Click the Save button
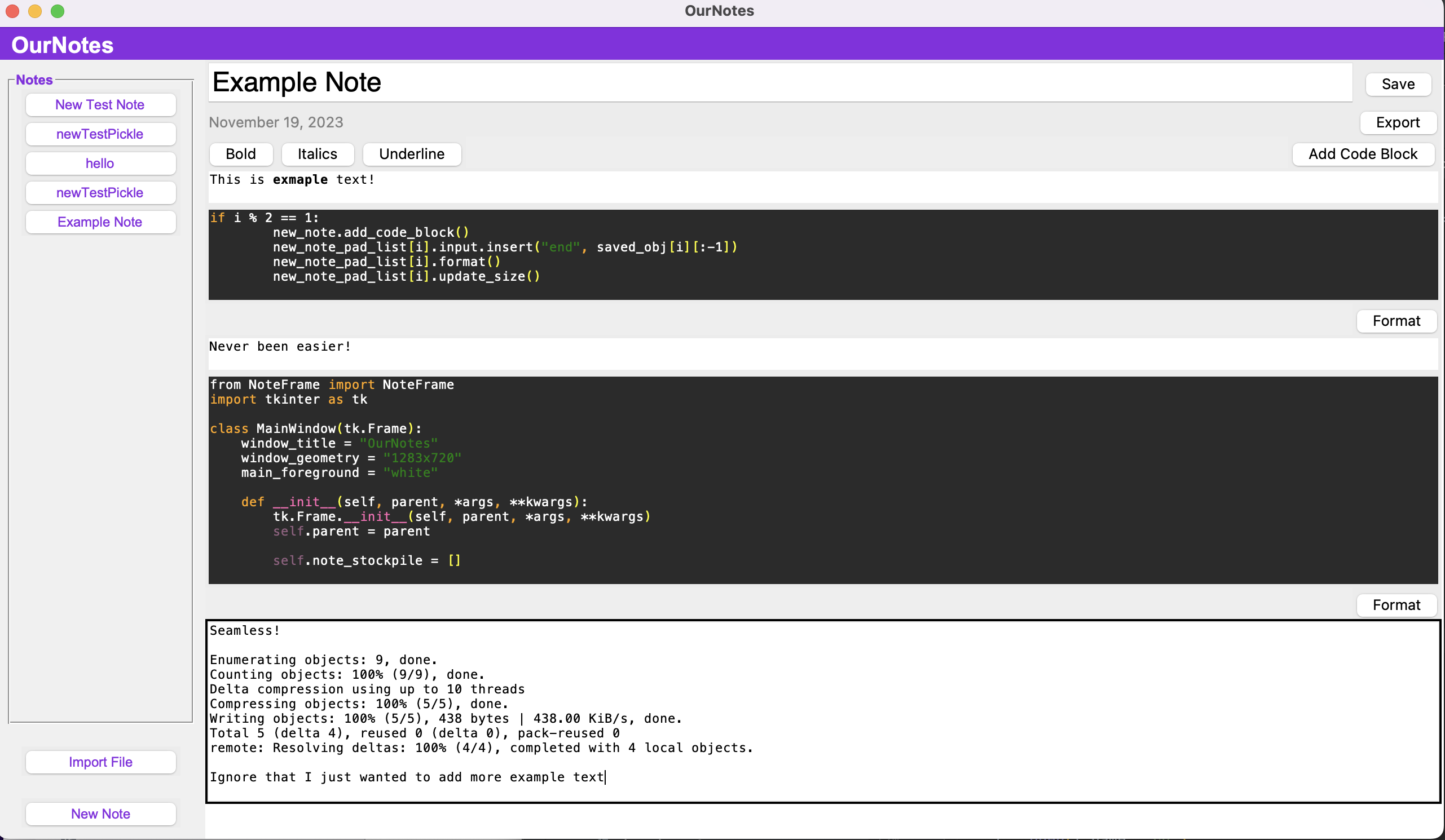 [x=1398, y=84]
